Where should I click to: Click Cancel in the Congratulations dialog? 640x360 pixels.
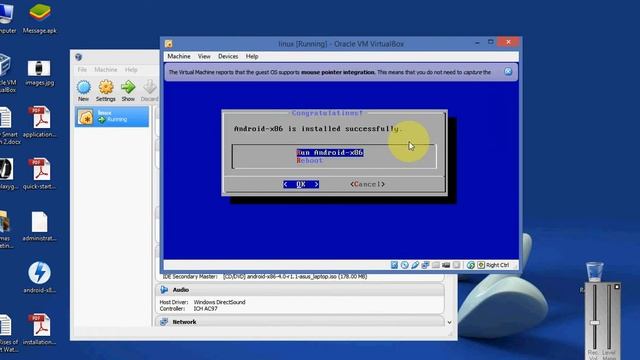click(x=367, y=184)
